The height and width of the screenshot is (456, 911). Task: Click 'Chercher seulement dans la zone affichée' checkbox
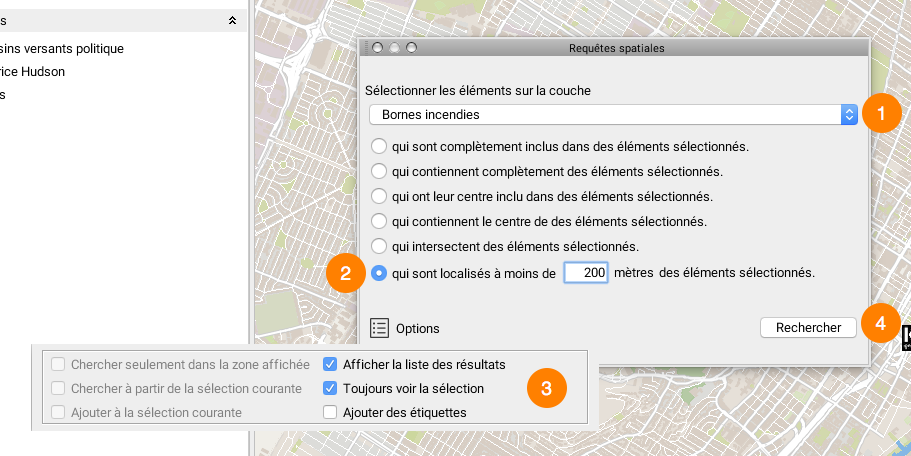[59, 365]
